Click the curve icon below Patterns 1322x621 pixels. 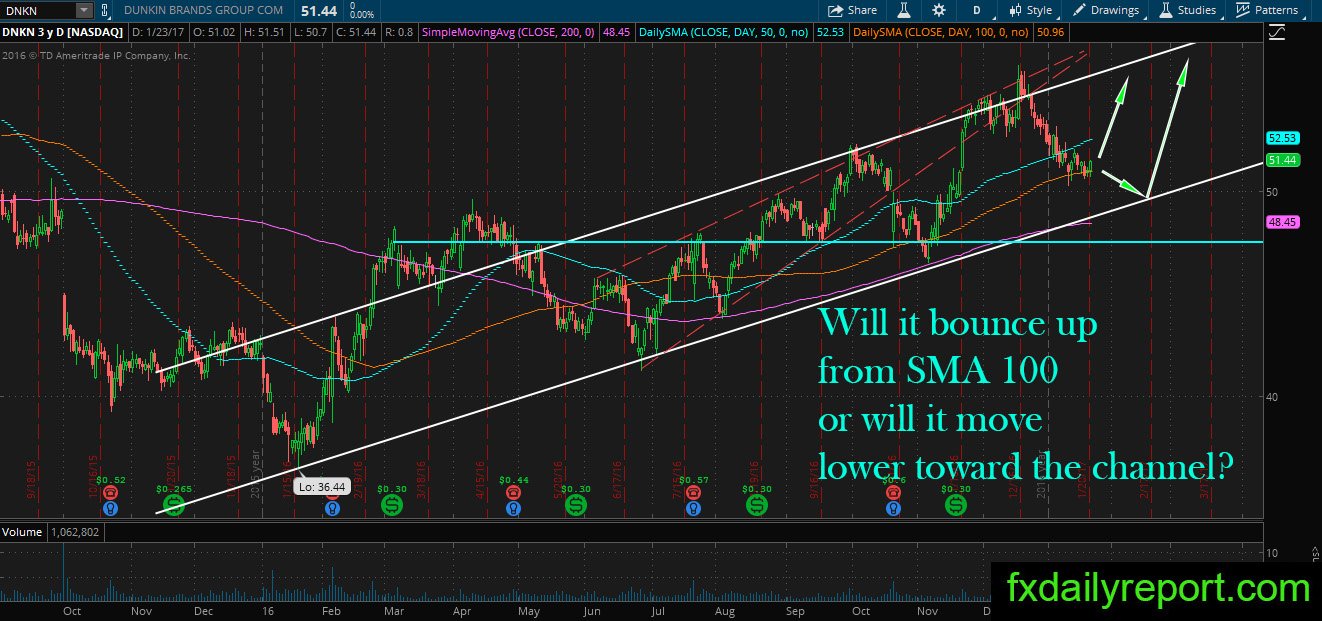click(1276, 33)
